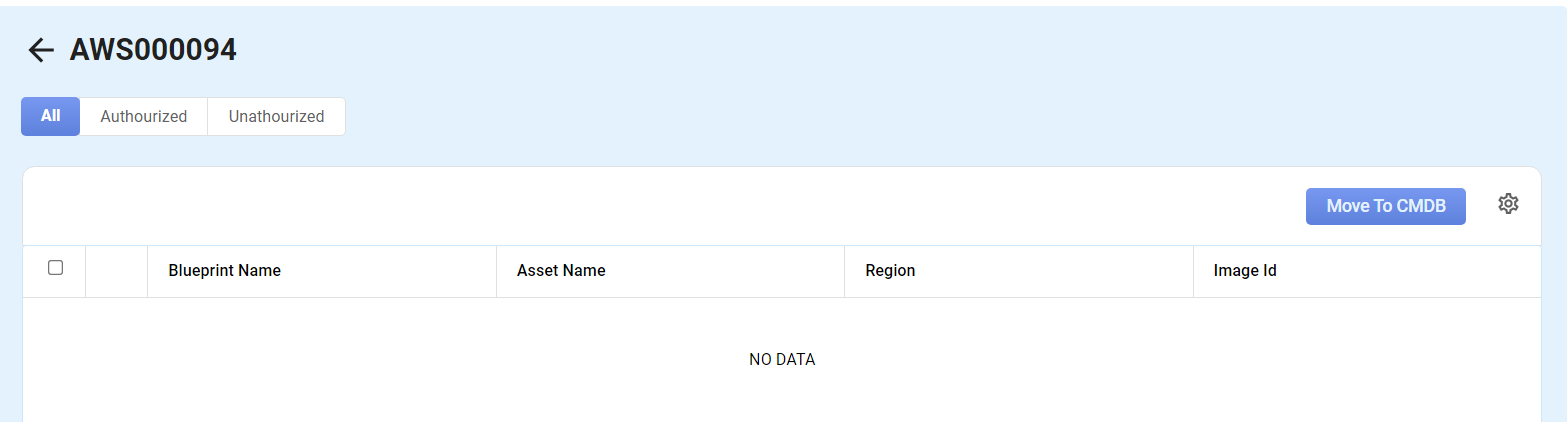Click the AWS000094 page title
The image size is (1568, 422).
153,50
